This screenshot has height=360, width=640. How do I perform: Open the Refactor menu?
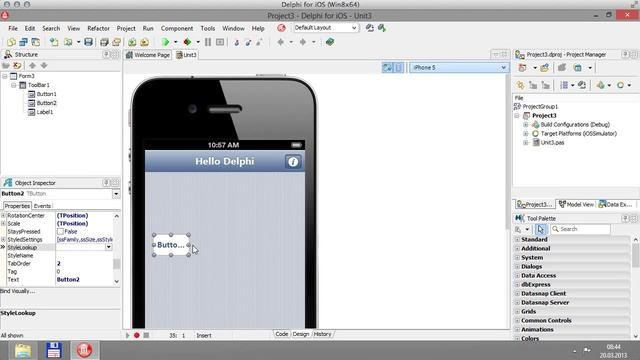click(98, 28)
